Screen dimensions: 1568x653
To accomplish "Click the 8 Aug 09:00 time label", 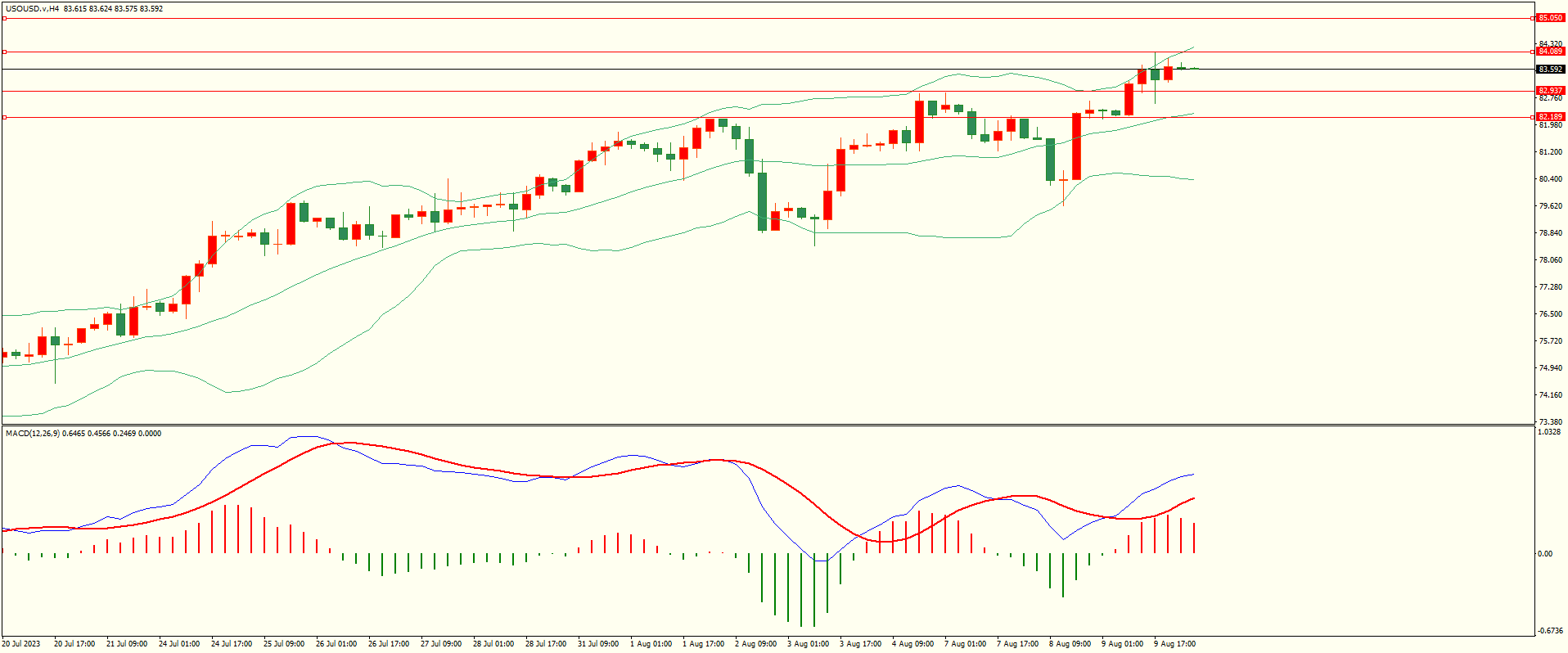I will tap(1070, 644).
